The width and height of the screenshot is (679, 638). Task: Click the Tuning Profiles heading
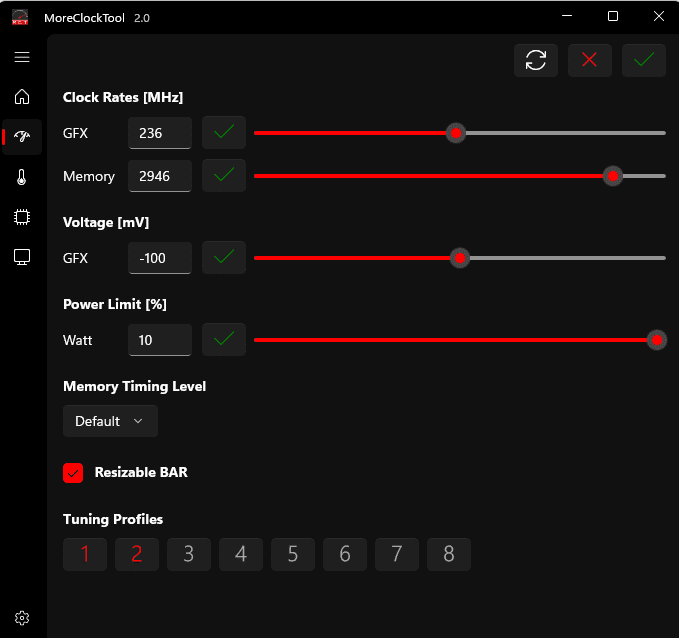click(113, 519)
